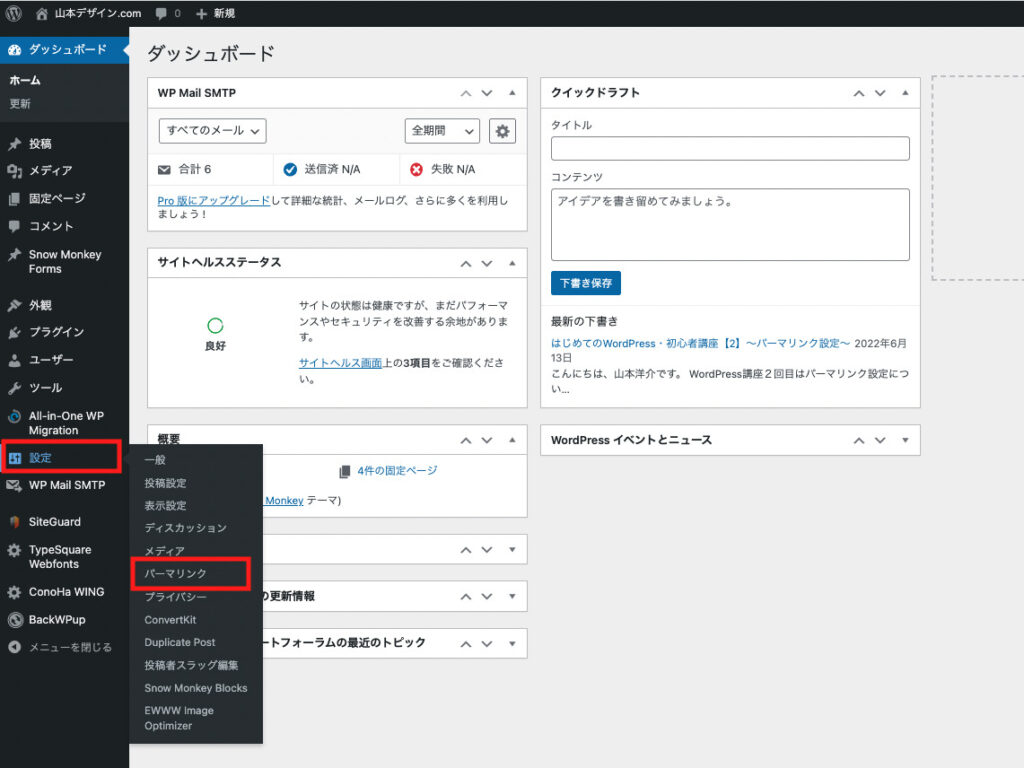Viewport: 1024px width, 768px height.
Task: Move the サイトヘルスステータス widget up
Action: [466, 264]
